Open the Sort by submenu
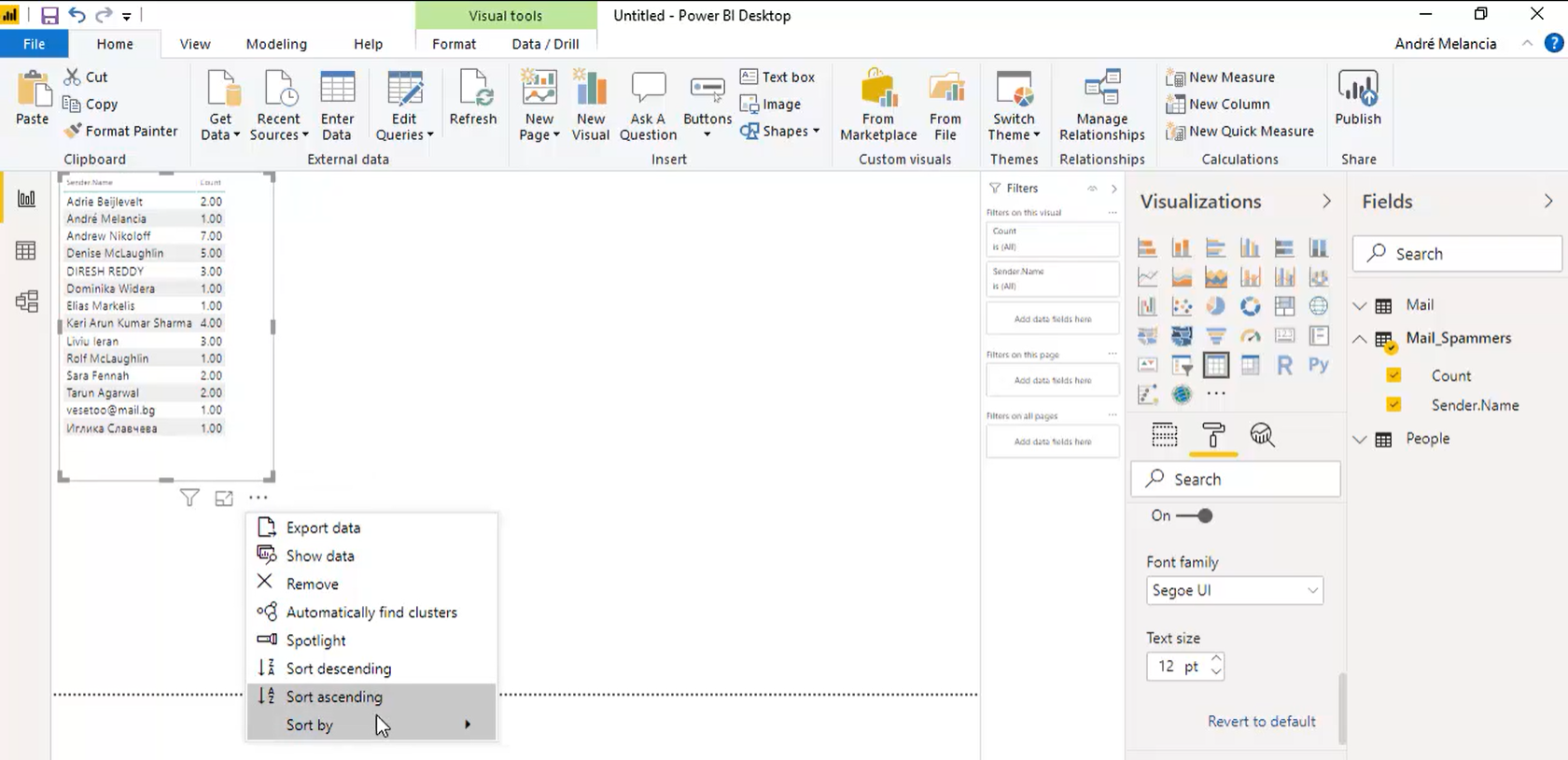 pyautogui.click(x=371, y=725)
